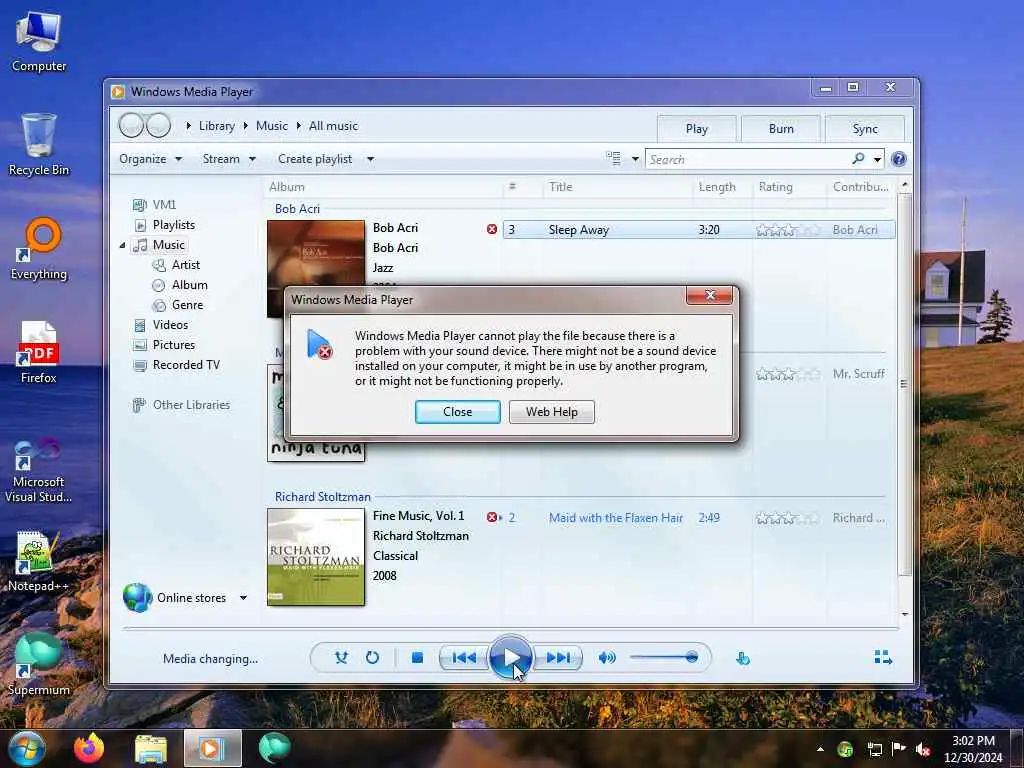Sort by the Rating column header

coord(775,187)
